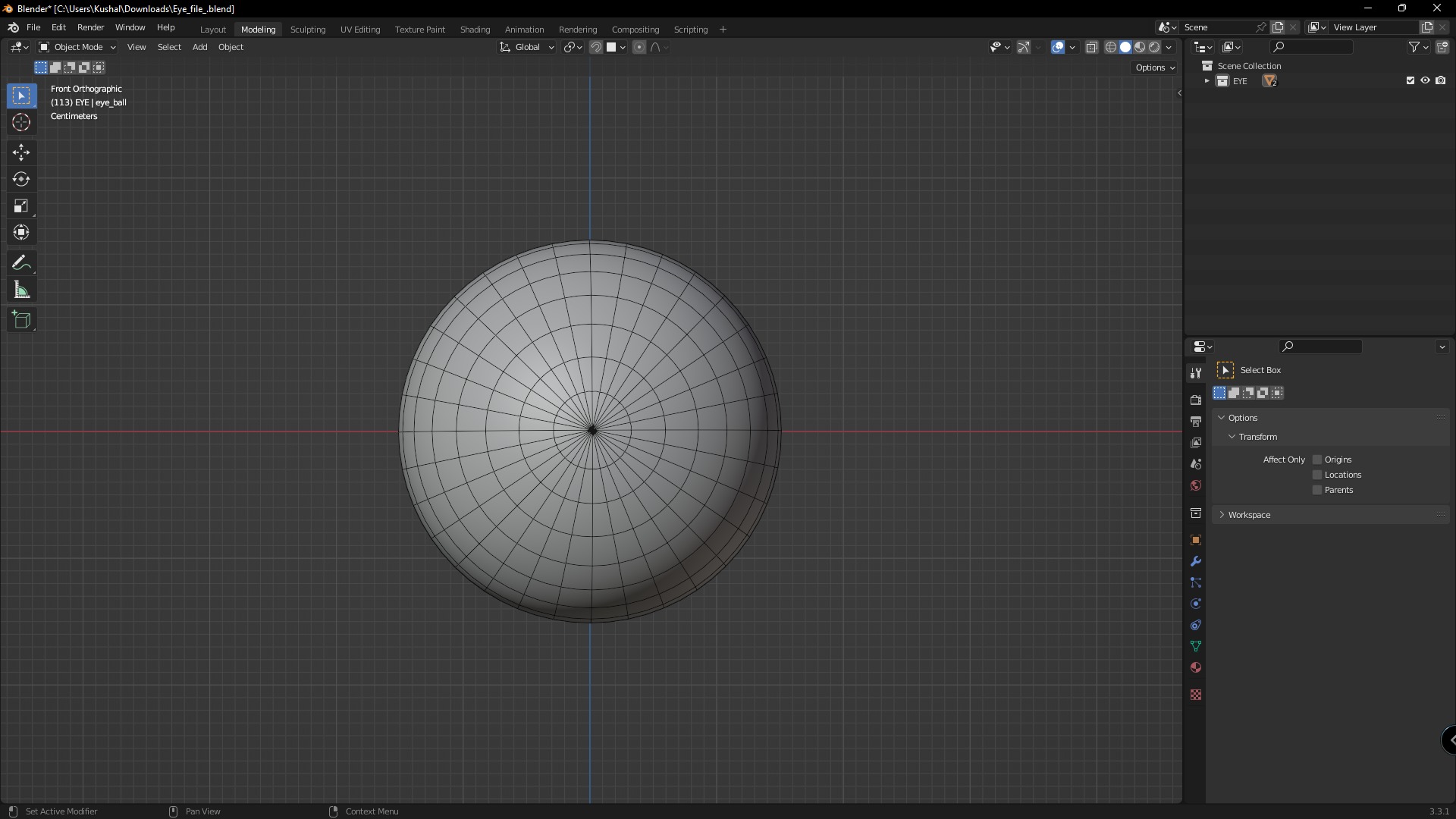This screenshot has width=1456, height=819.
Task: Click the Blender logo menu icon
Action: coord(13,27)
